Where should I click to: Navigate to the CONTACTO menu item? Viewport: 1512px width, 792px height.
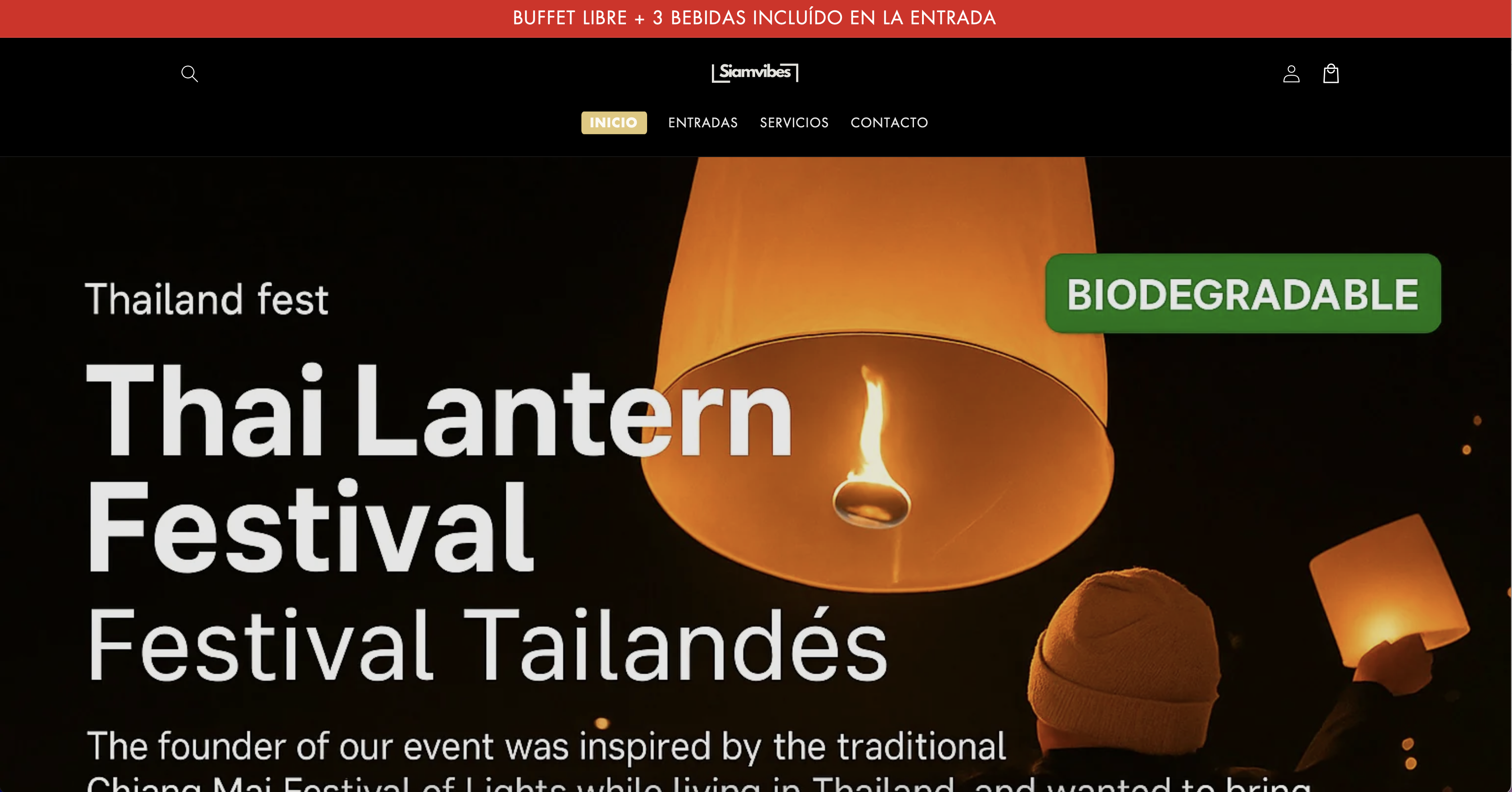[889, 123]
